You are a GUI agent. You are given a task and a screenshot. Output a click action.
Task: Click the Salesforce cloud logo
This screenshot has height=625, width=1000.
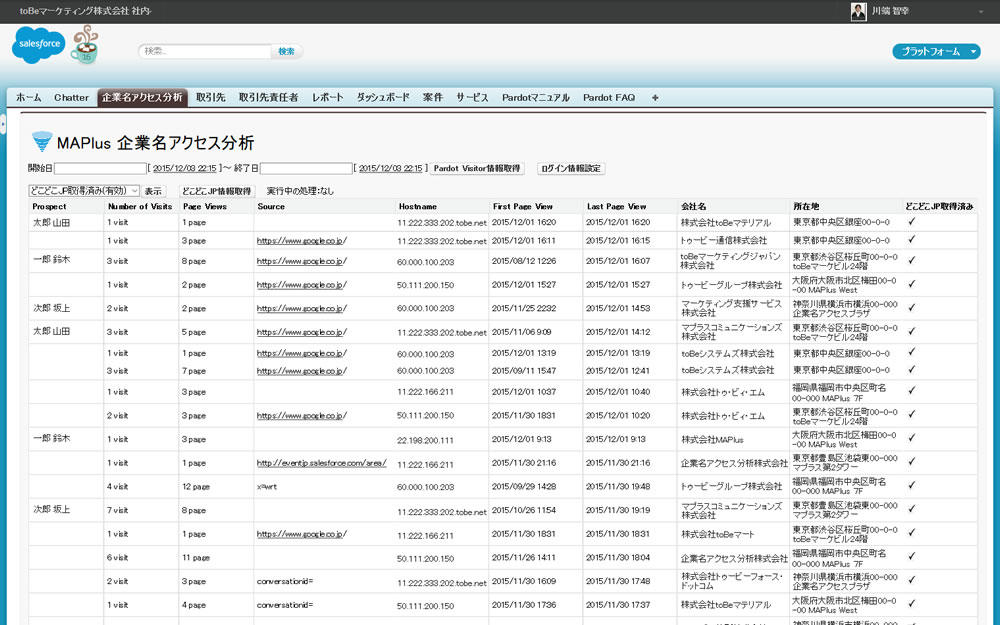38,44
